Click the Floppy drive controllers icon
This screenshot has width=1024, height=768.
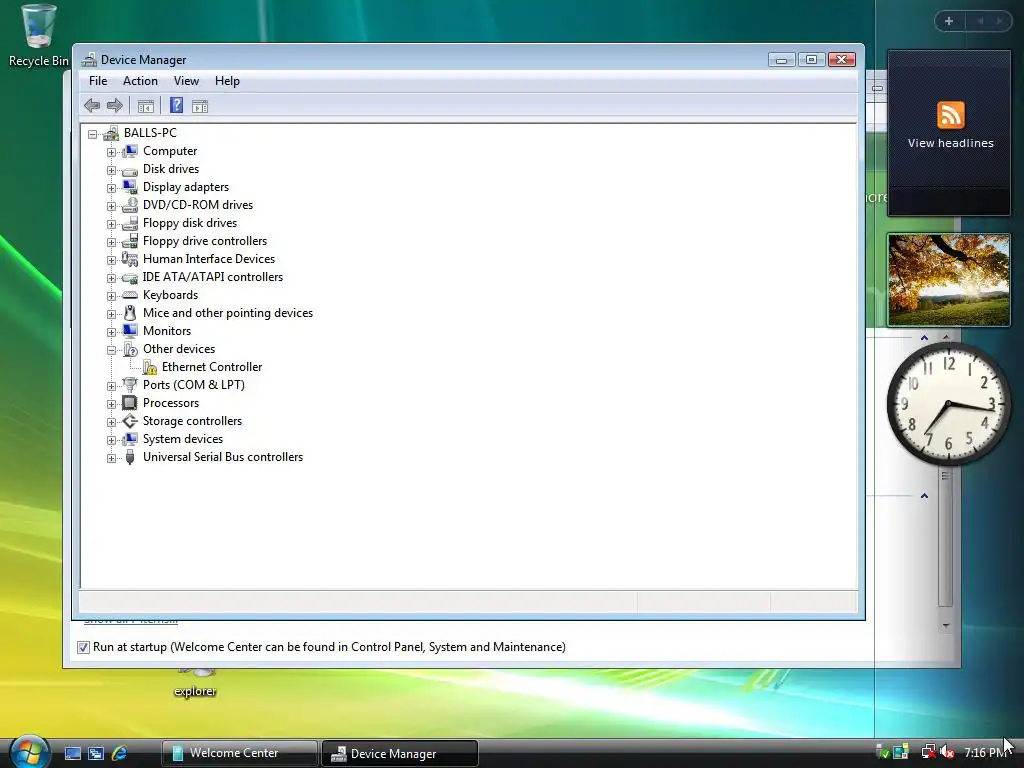(x=130, y=241)
